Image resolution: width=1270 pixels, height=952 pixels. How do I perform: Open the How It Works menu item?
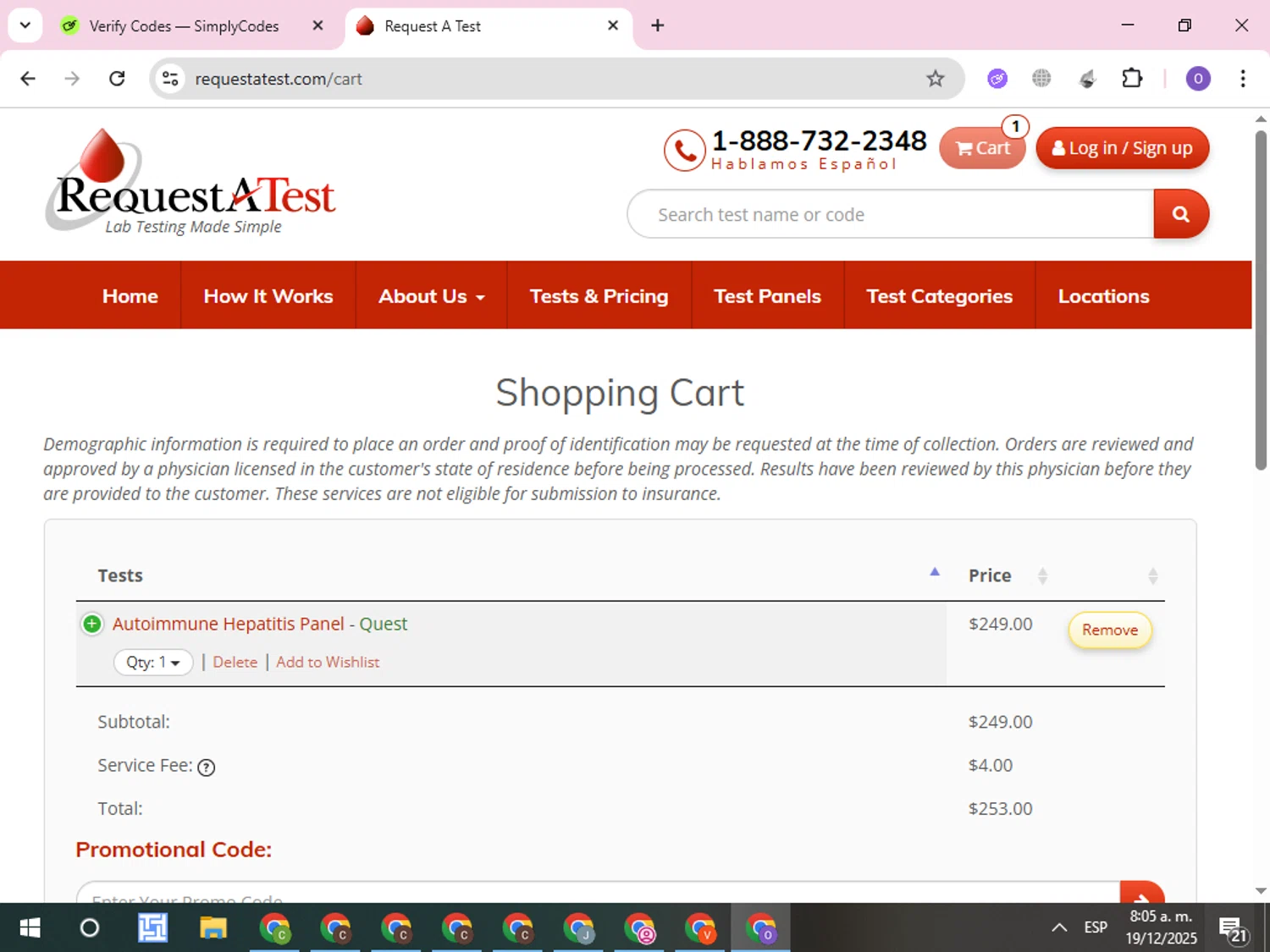point(268,296)
